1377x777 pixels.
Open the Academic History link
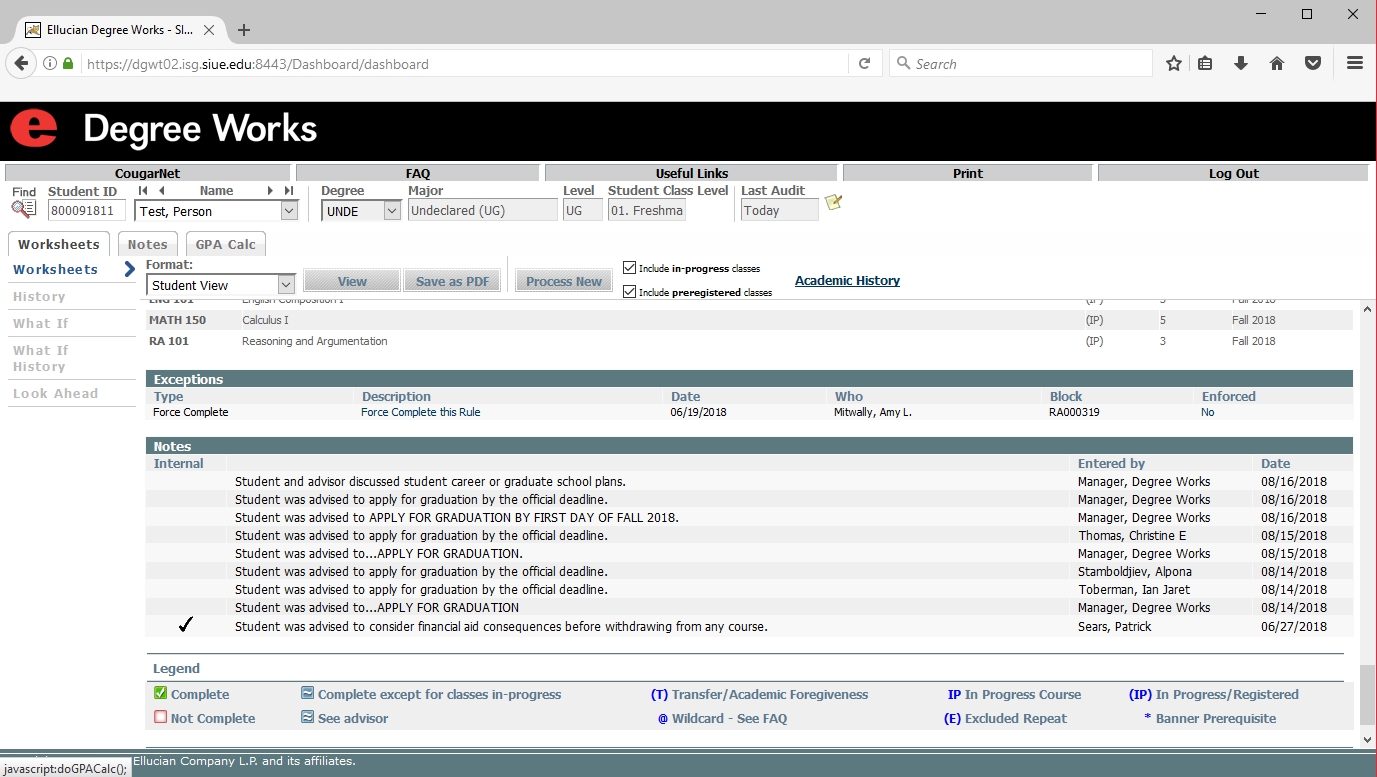847,281
